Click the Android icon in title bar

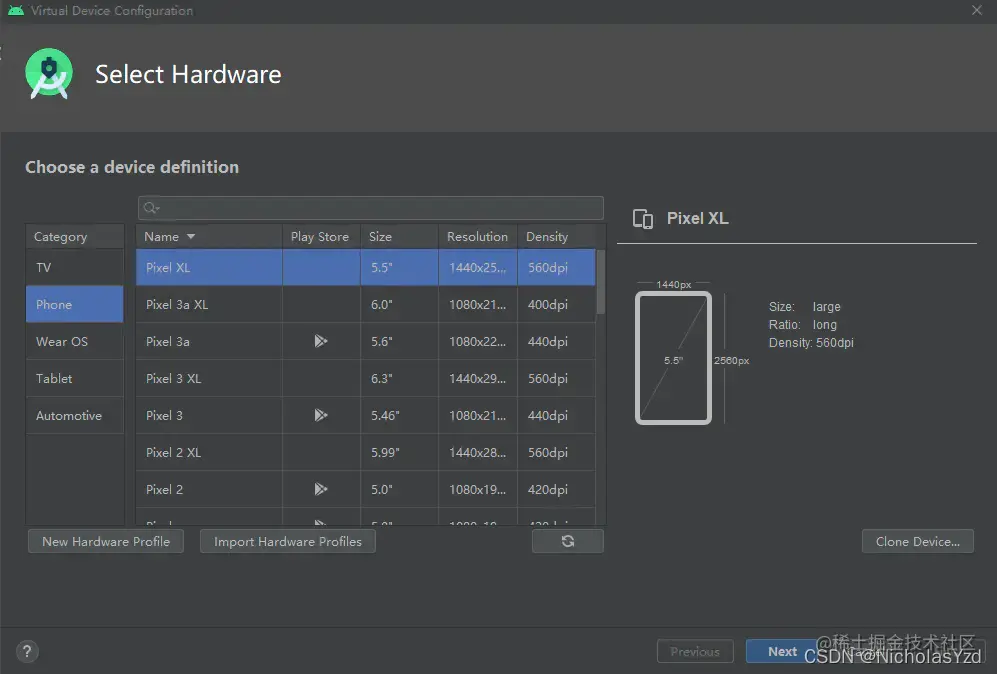[16, 10]
